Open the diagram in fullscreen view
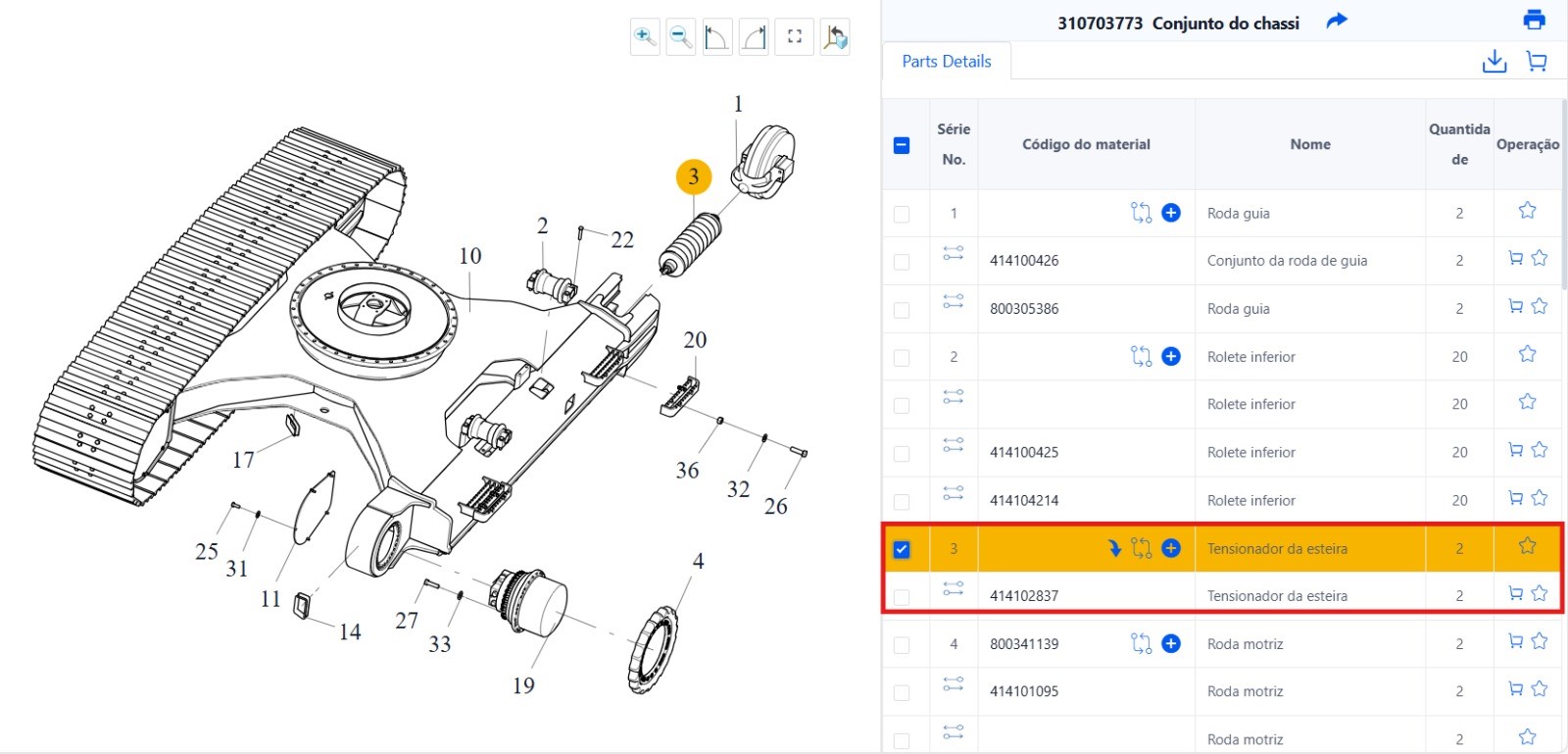This screenshot has height=754, width=1568. [x=795, y=37]
